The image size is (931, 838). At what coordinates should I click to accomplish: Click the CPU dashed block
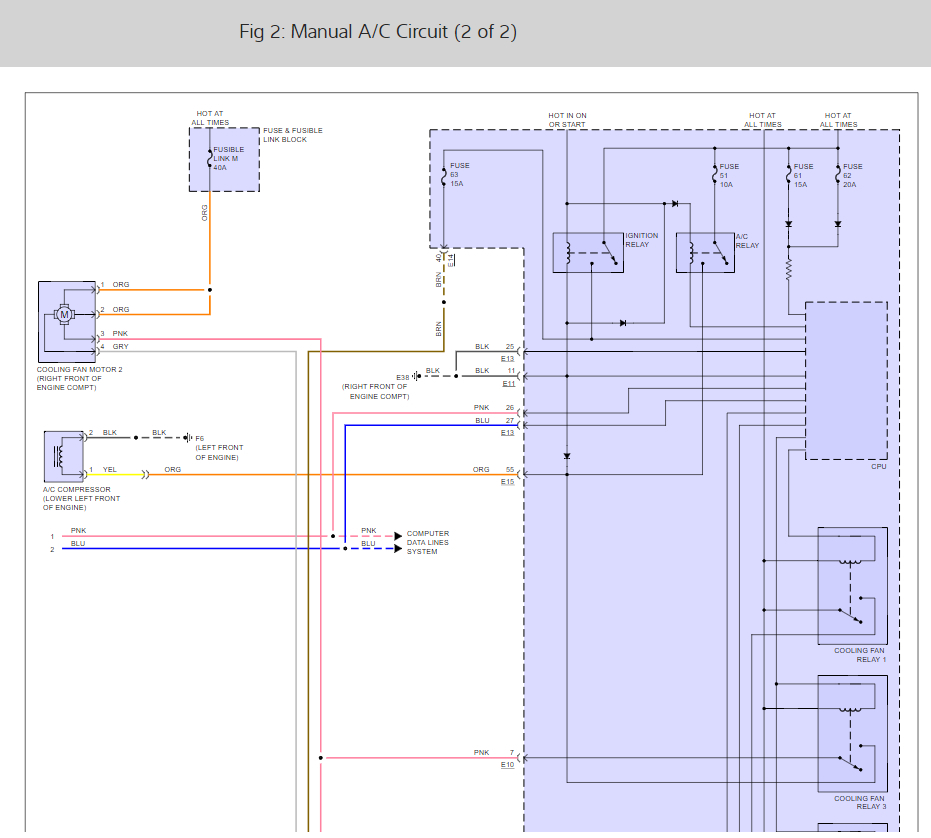846,380
